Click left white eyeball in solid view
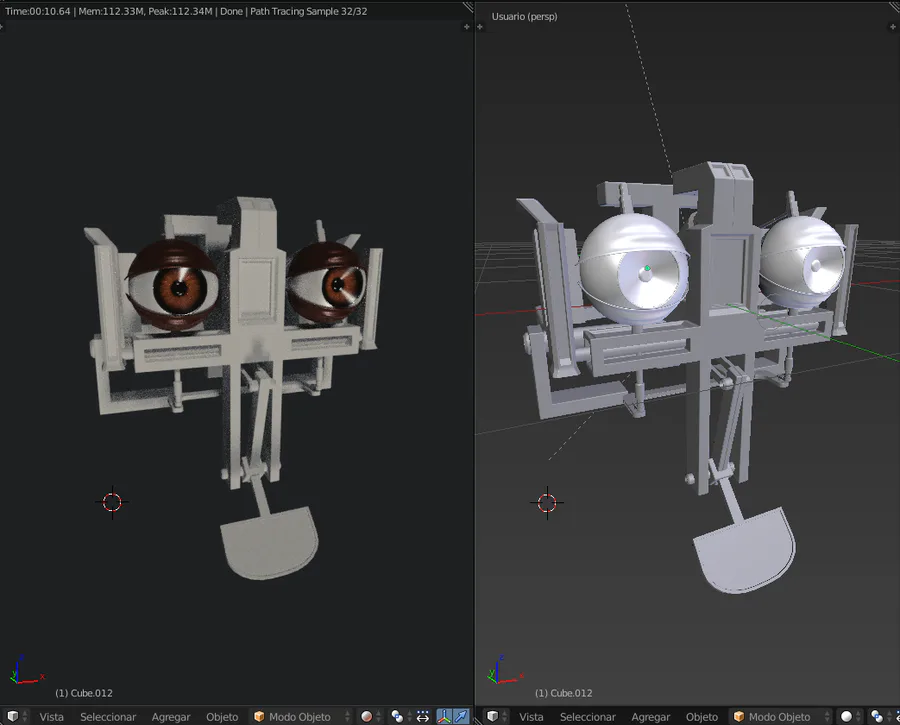This screenshot has height=725, width=900. coord(634,267)
